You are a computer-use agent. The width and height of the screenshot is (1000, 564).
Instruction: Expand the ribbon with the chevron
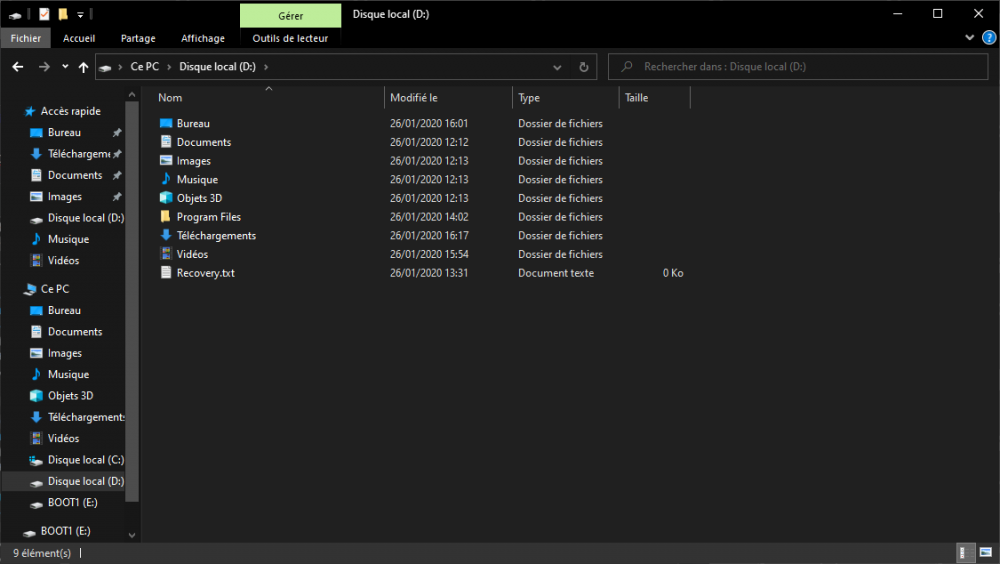pos(970,38)
